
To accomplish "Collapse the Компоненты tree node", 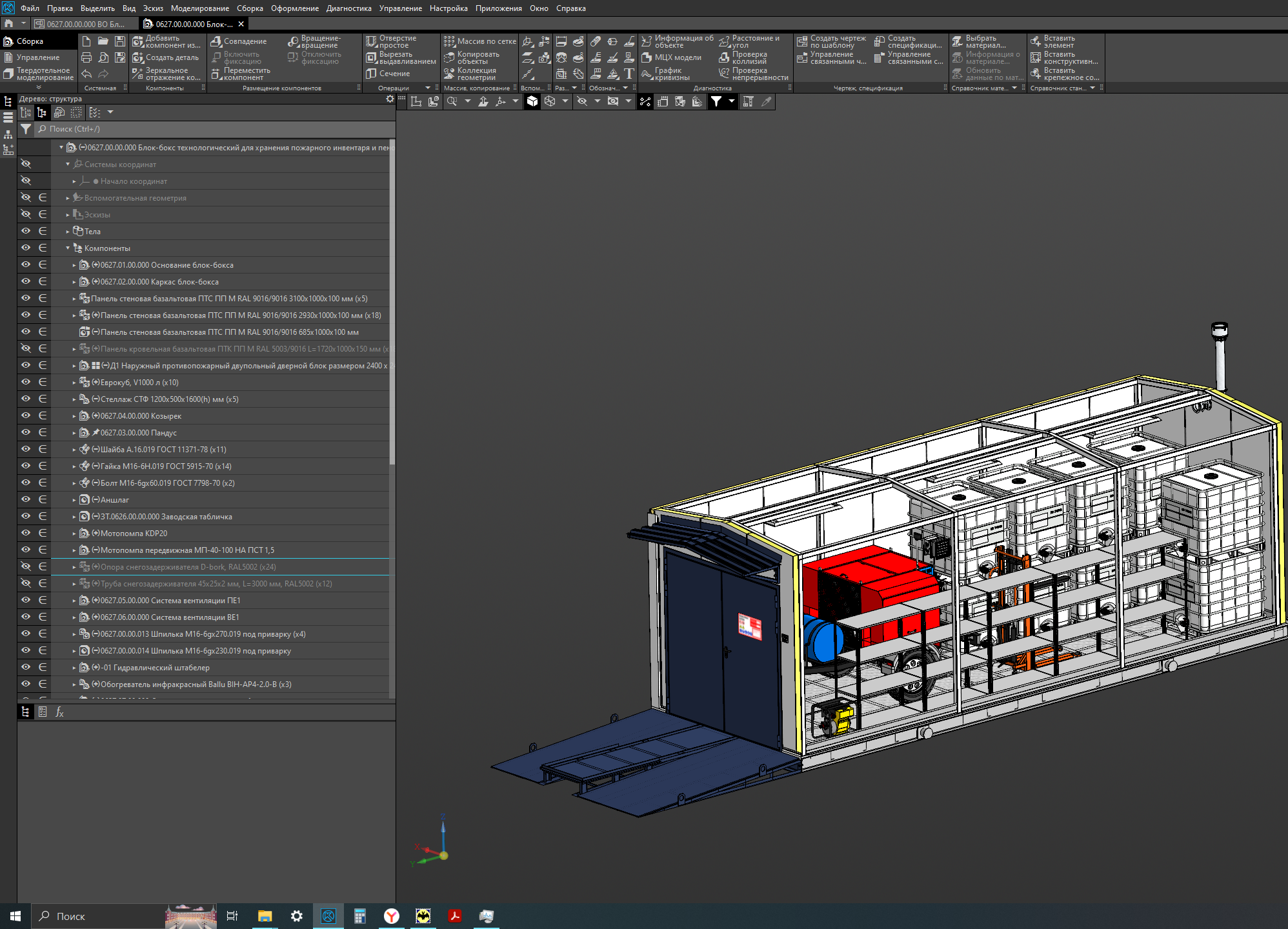I will (x=68, y=248).
